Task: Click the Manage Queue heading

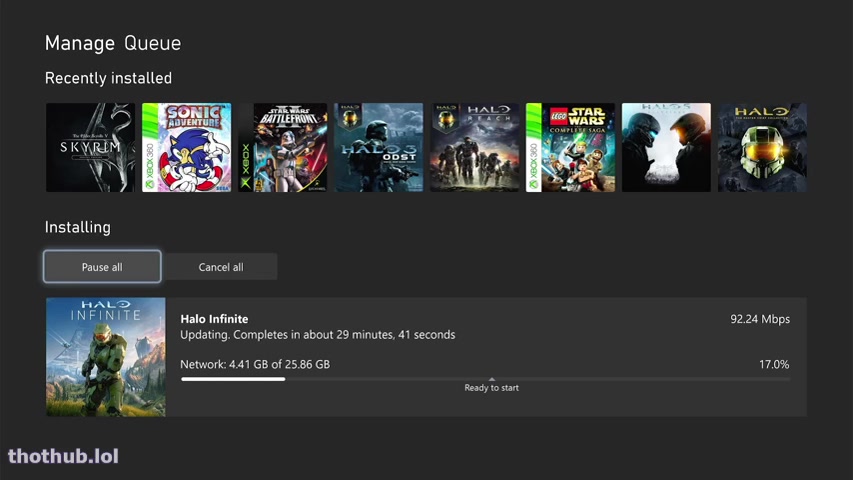Action: (x=113, y=43)
